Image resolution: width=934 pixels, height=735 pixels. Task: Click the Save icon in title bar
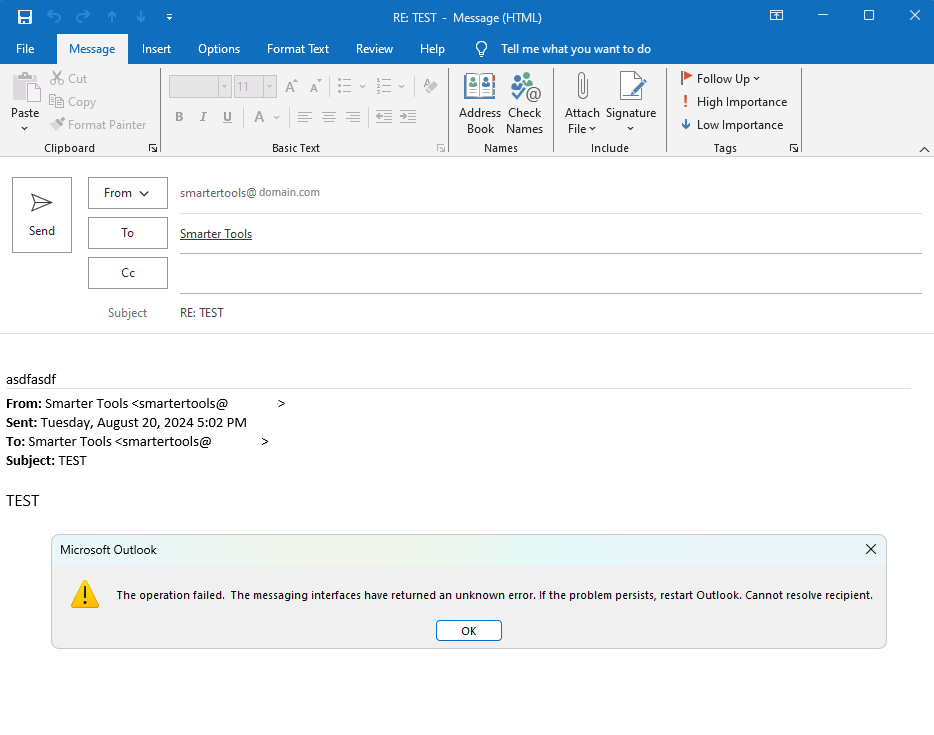[x=25, y=16]
